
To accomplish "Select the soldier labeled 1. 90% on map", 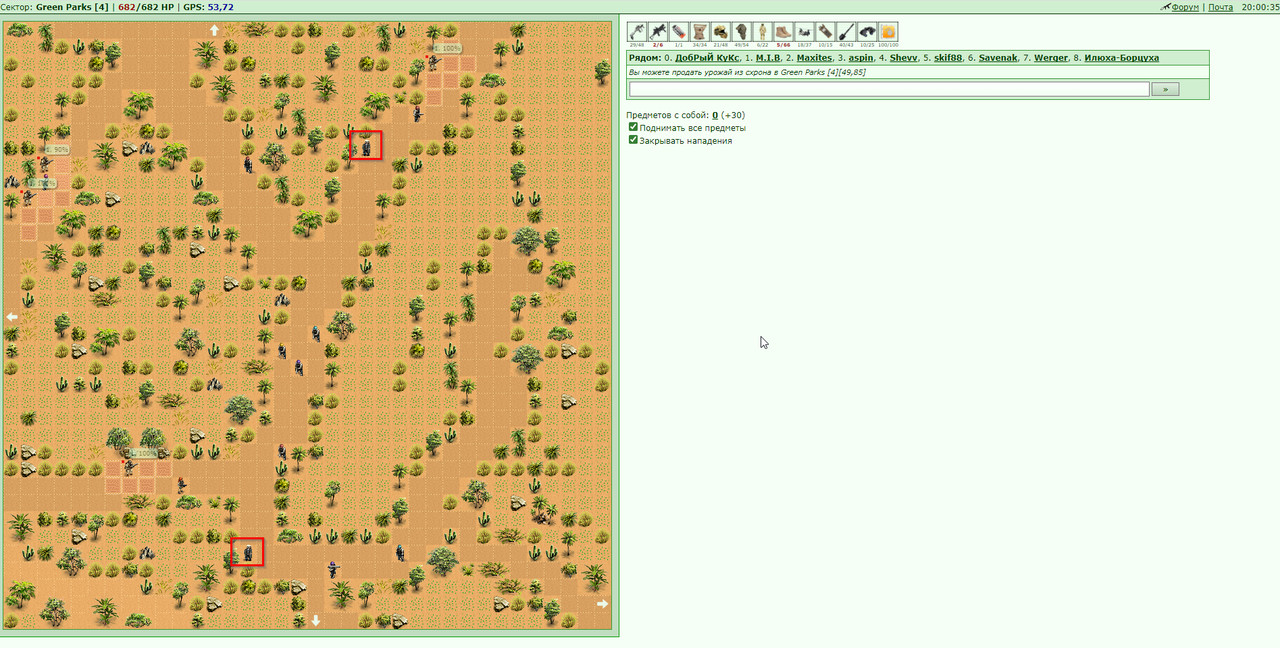I will [x=44, y=162].
